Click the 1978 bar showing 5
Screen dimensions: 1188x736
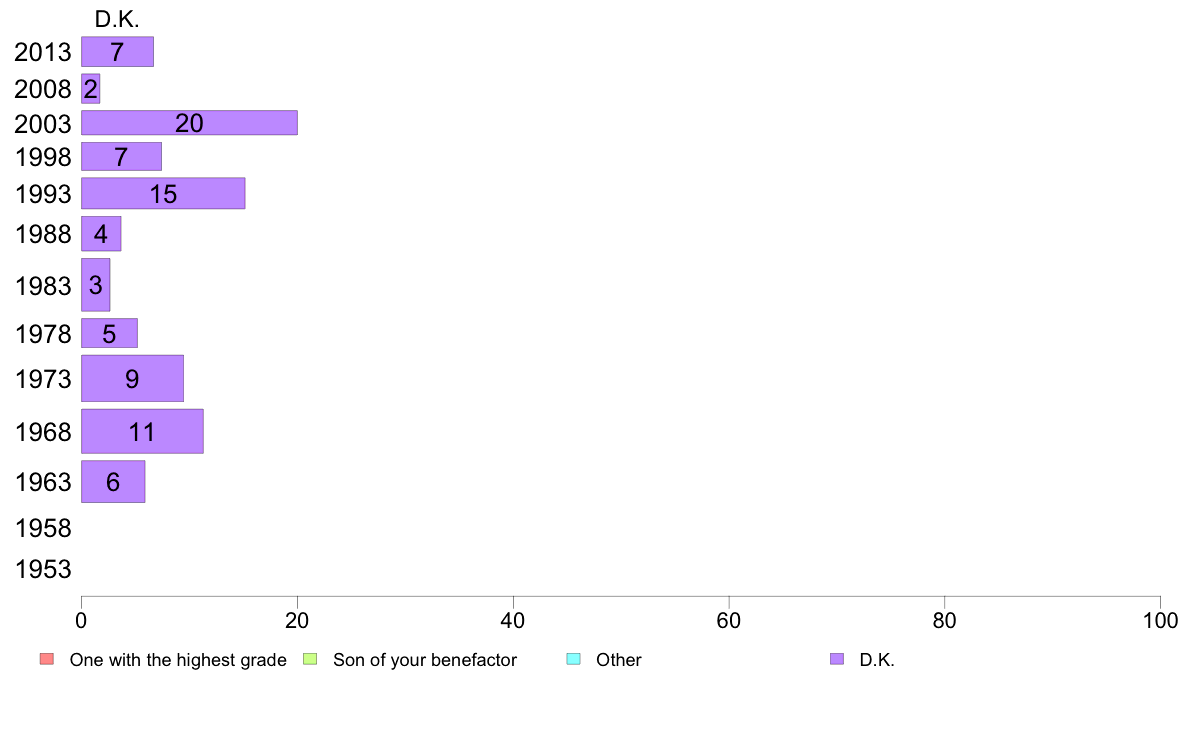[x=109, y=333]
